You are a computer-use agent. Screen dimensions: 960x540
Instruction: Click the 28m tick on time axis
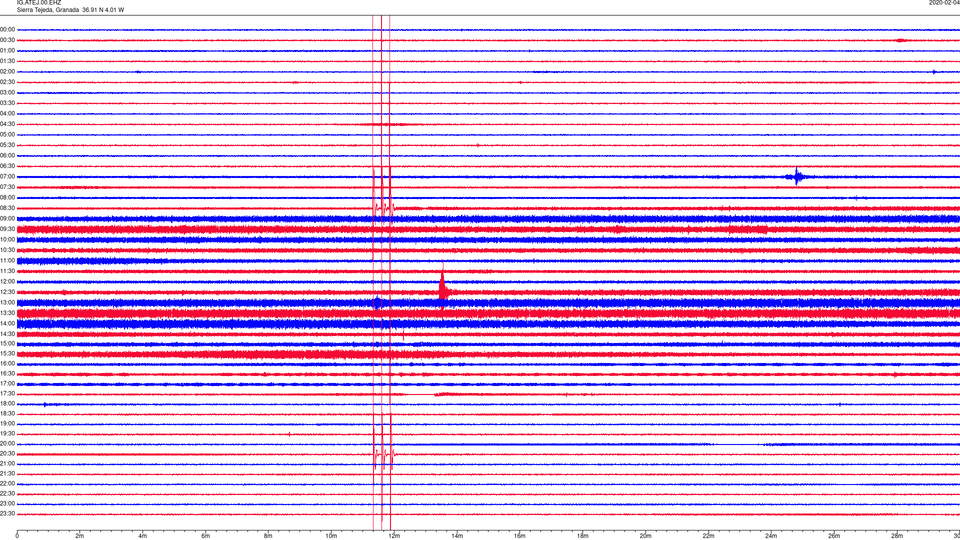click(897, 536)
